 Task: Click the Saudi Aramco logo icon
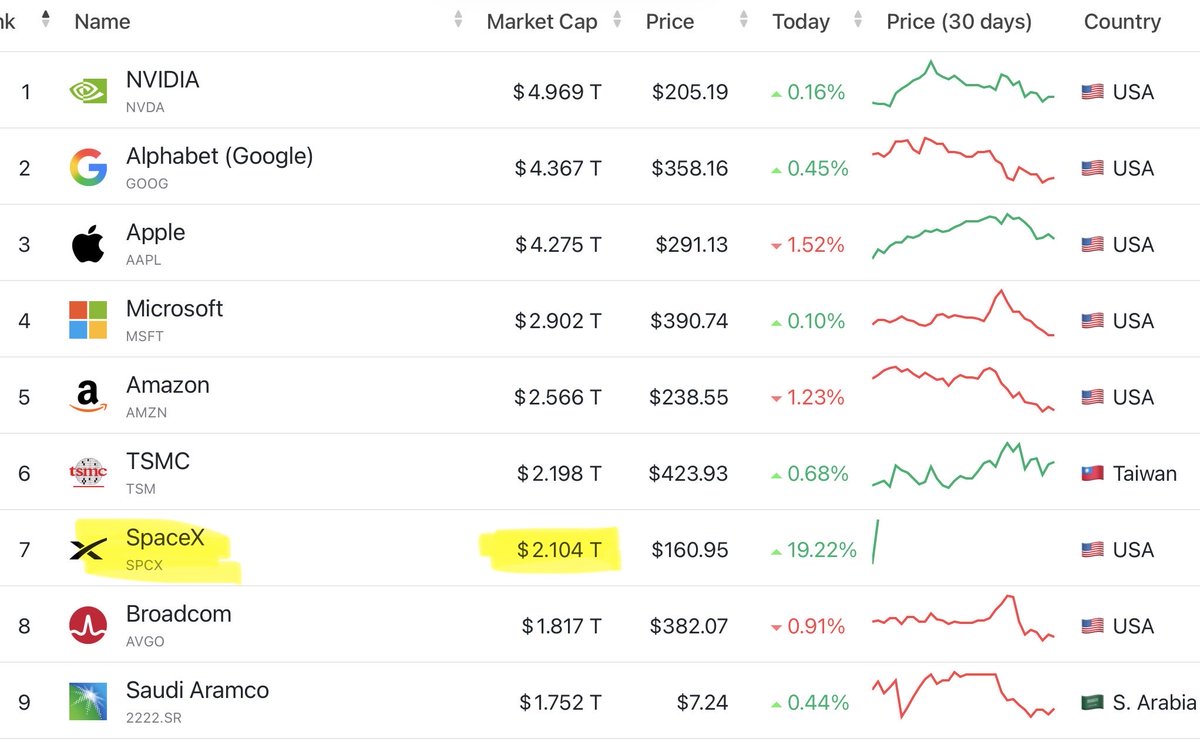click(x=88, y=702)
